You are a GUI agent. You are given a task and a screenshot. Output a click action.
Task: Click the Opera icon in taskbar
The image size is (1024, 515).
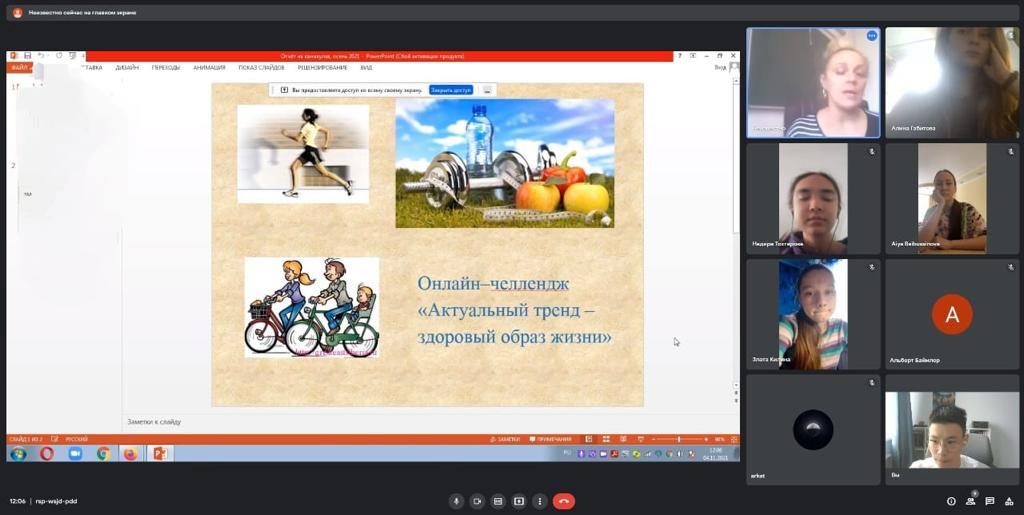[x=47, y=454]
